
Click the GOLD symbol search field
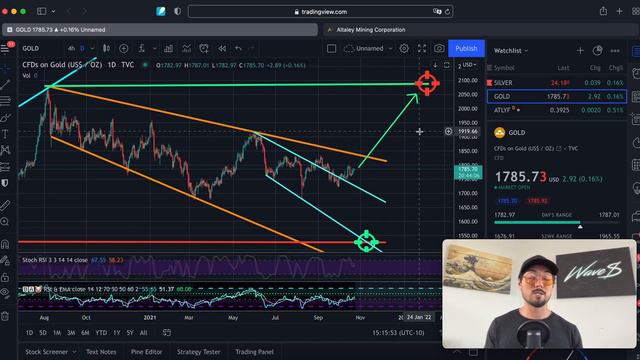coord(31,49)
